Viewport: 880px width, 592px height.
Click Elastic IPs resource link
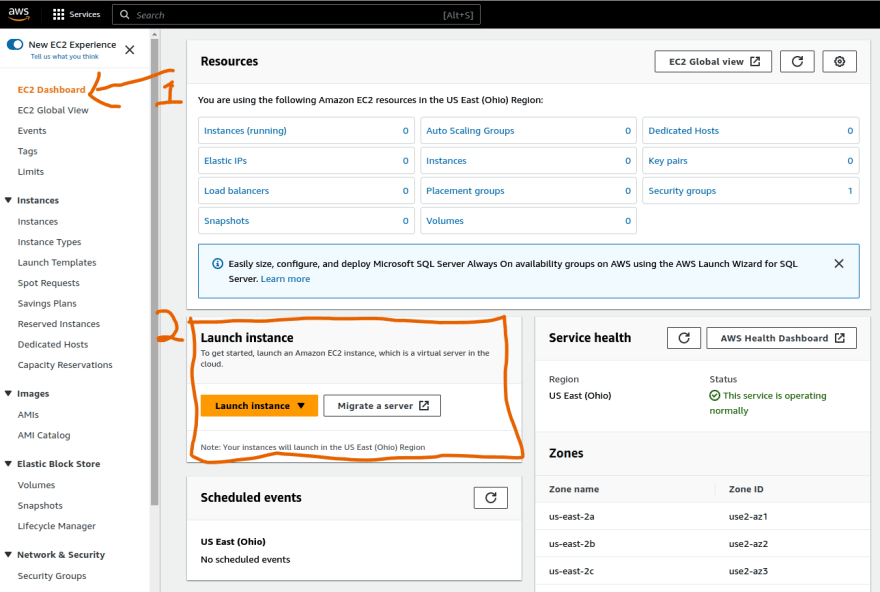[226, 161]
